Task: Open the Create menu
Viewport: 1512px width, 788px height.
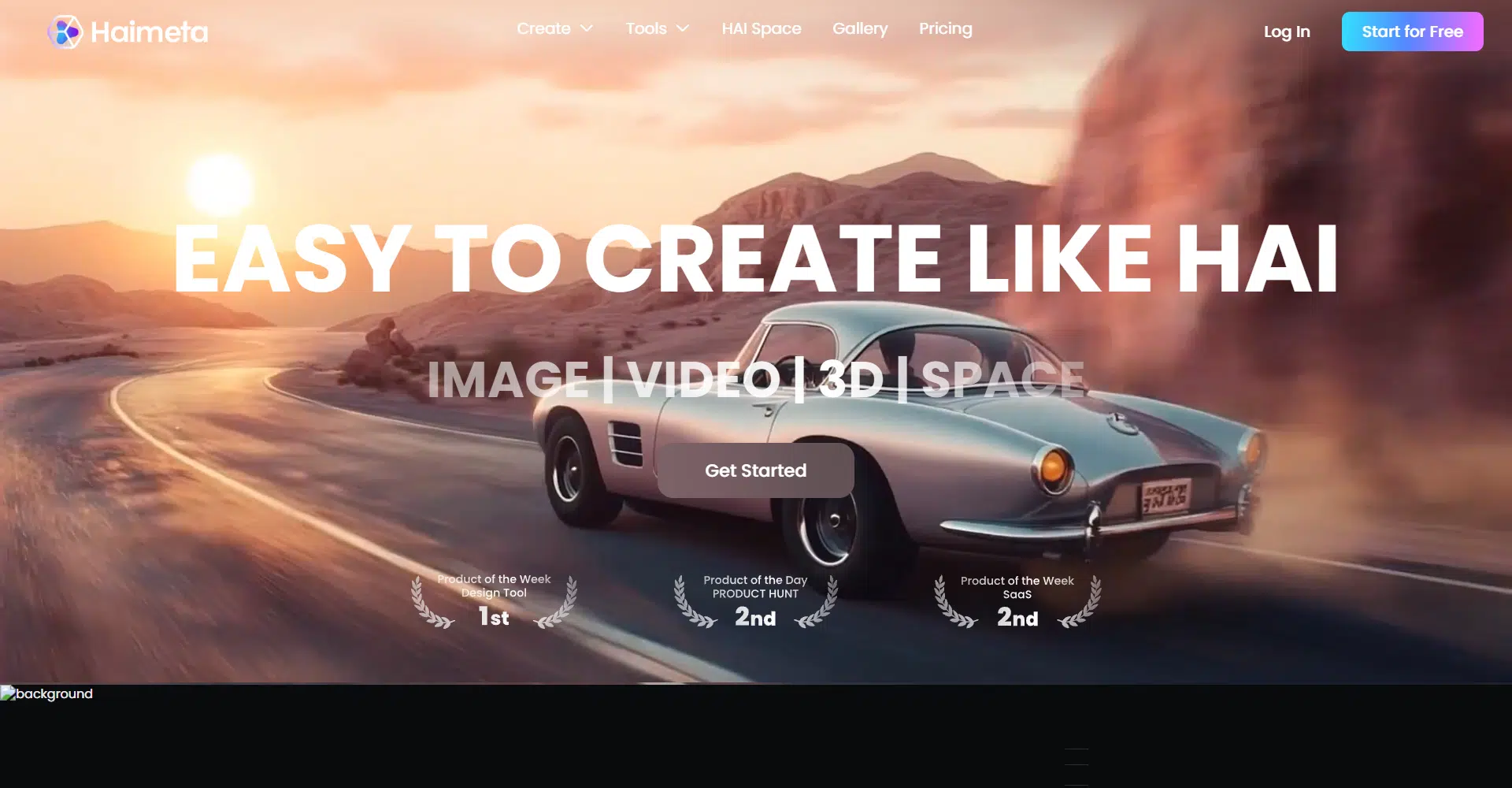Action: tap(543, 29)
